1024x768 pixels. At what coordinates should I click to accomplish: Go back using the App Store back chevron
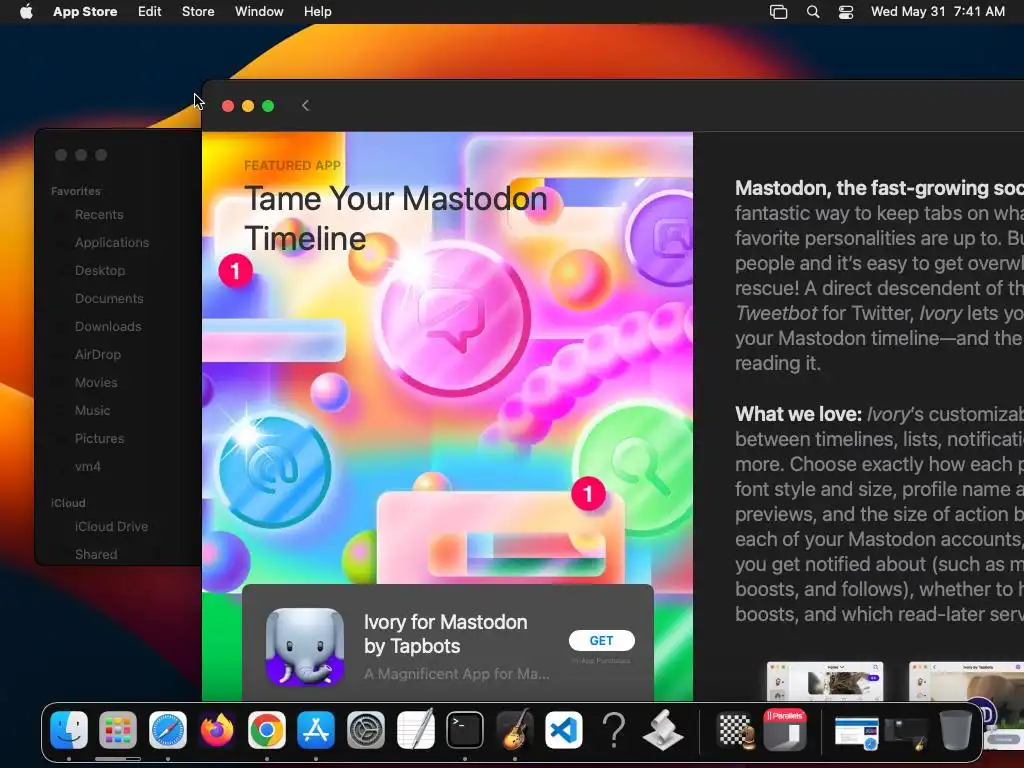(x=305, y=106)
